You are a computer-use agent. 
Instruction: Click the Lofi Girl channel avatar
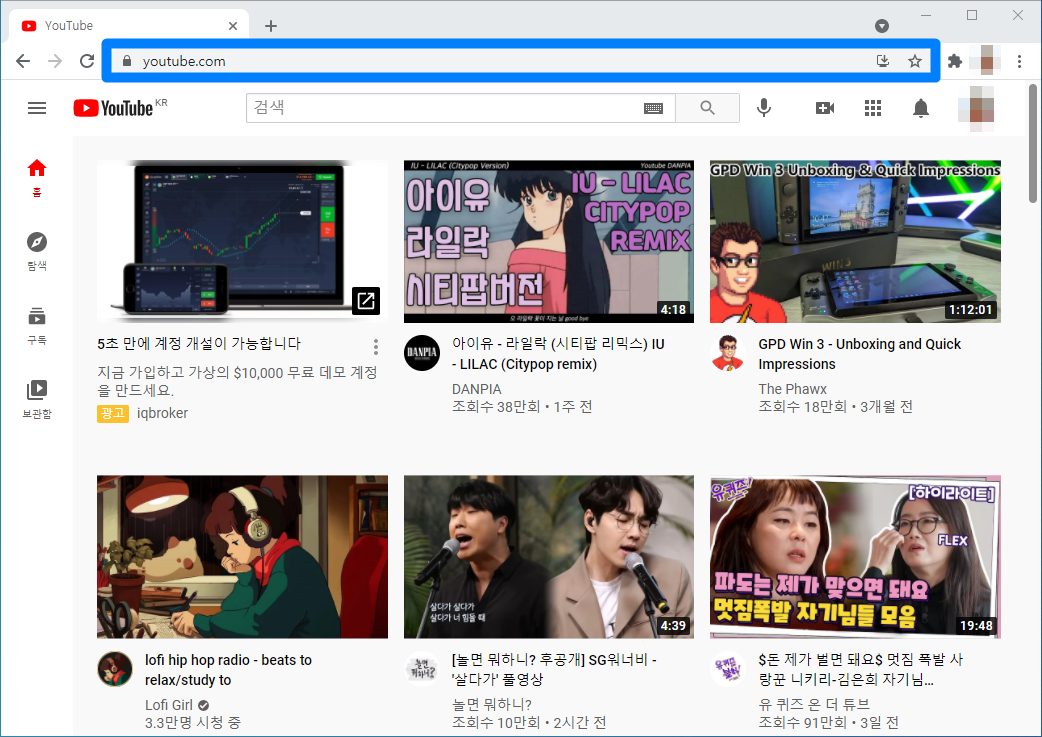(115, 669)
